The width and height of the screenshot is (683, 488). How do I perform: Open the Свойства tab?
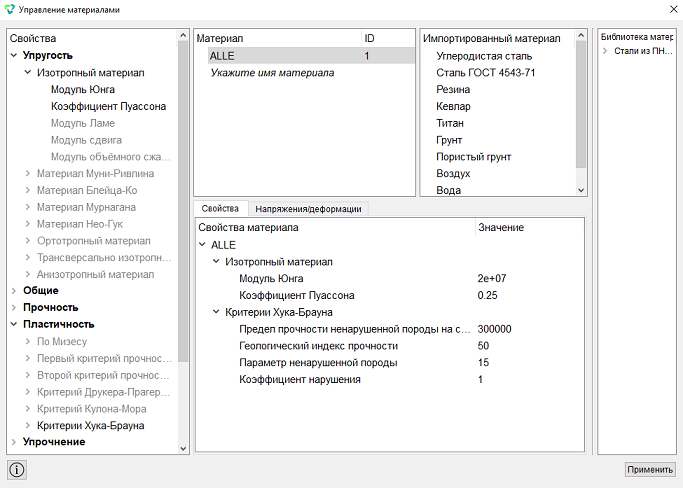220,208
